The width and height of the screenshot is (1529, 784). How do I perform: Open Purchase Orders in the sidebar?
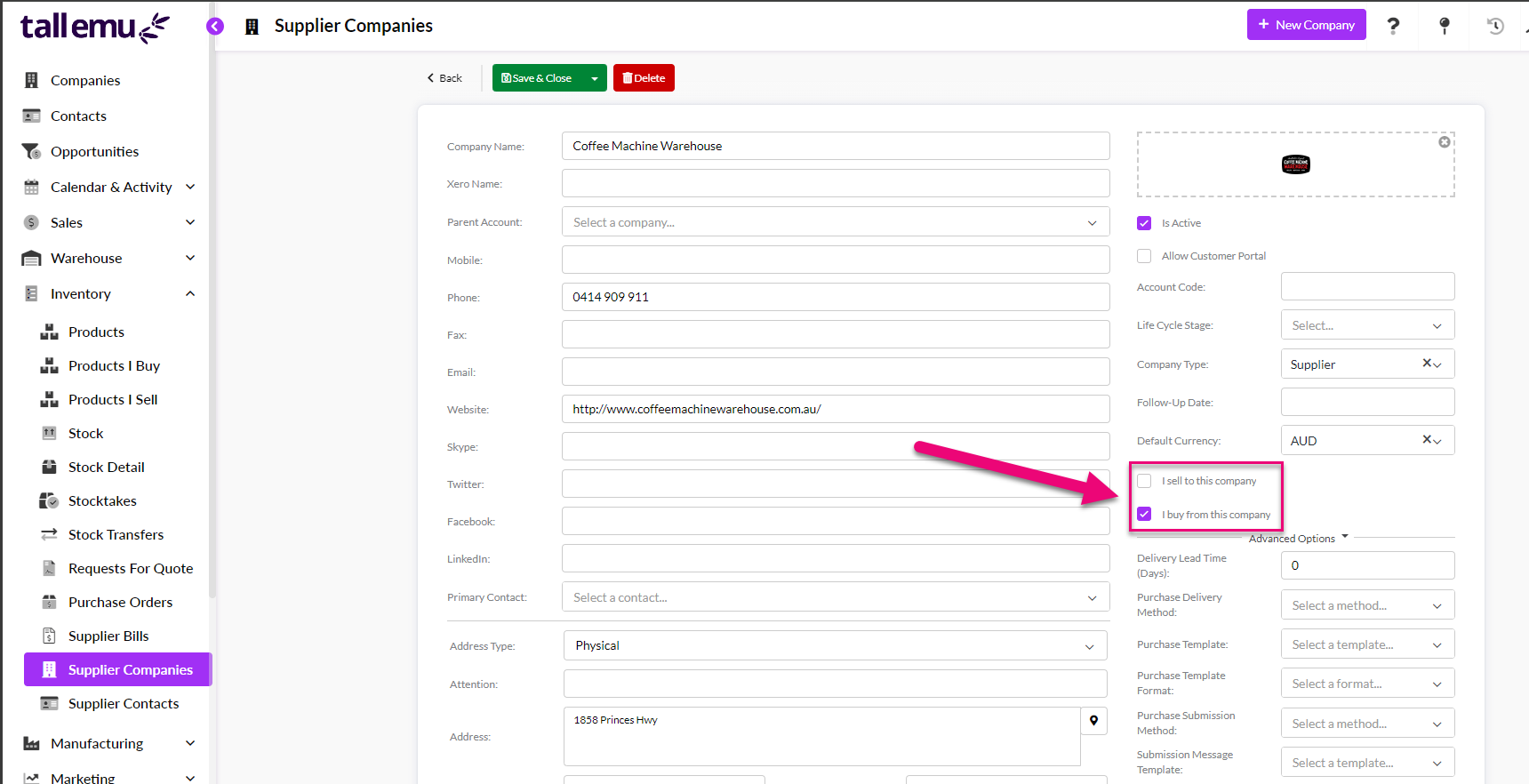tap(120, 602)
